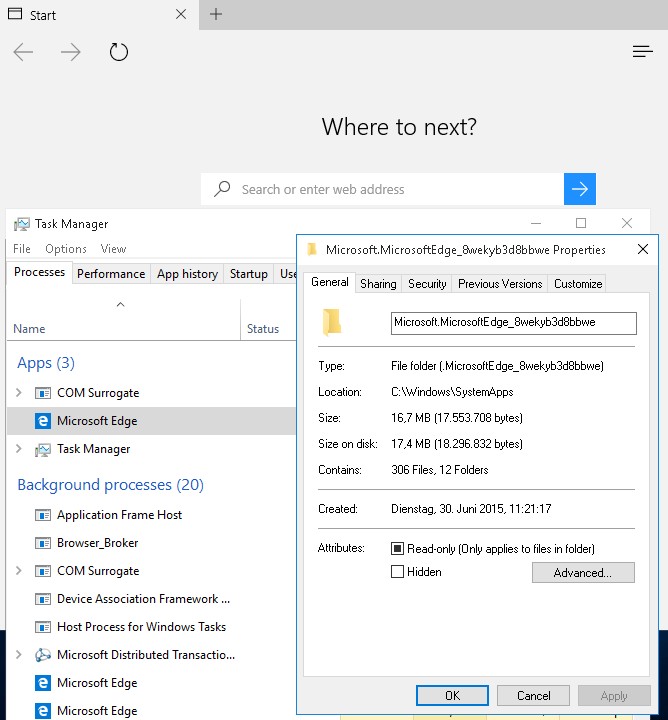Expand Microsoft Distributed Transaction entry

pos(18,655)
